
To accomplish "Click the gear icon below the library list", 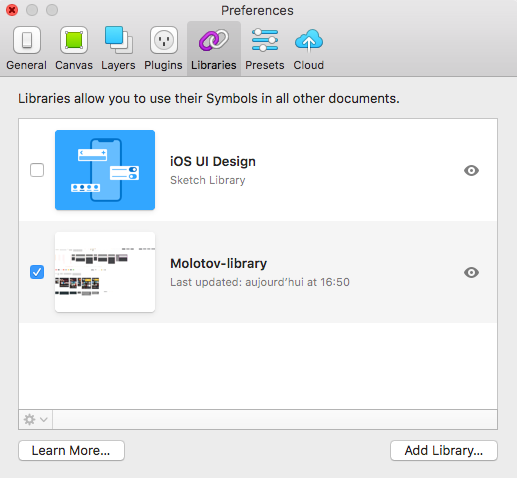I will 29,419.
